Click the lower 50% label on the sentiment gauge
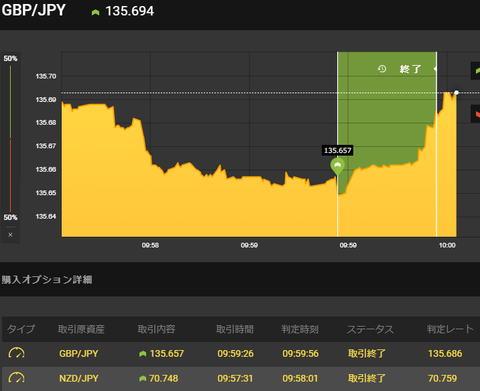The height and width of the screenshot is (391, 480). click(x=10, y=217)
